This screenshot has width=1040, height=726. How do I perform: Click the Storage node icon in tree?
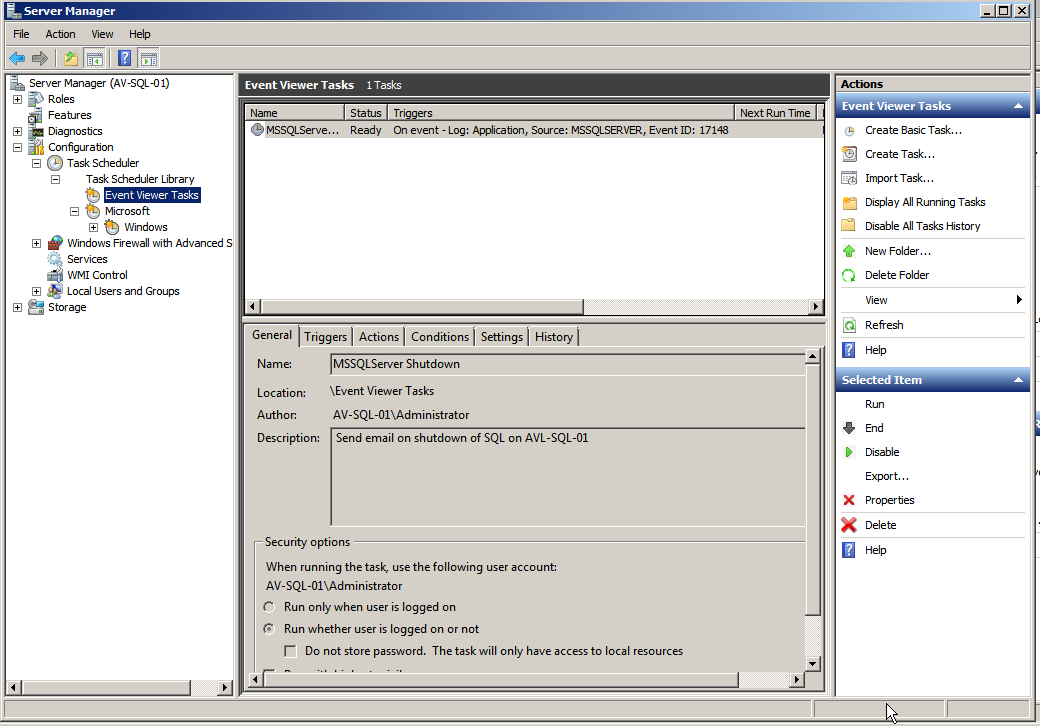point(36,307)
